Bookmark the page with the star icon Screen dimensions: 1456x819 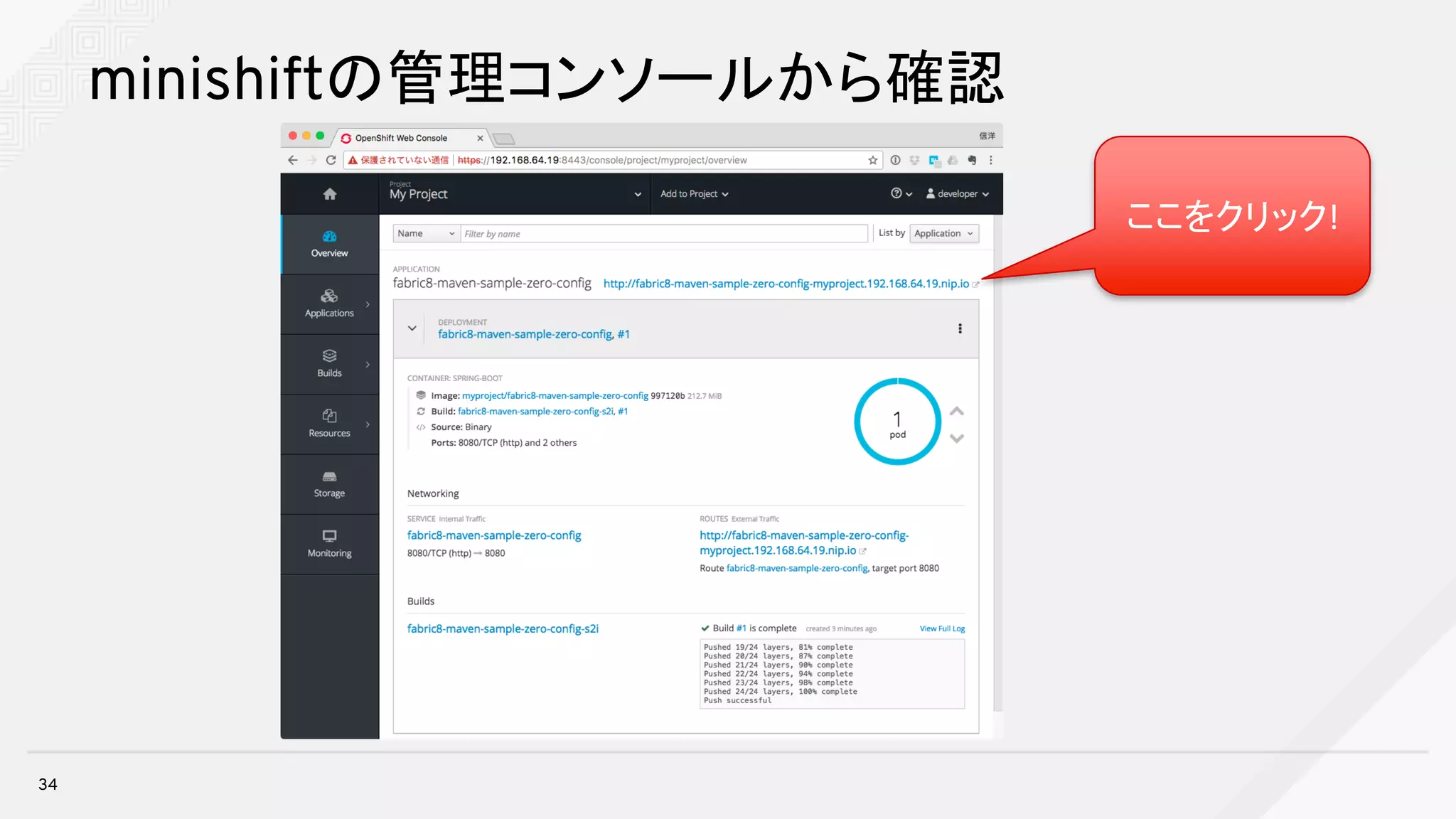click(873, 160)
